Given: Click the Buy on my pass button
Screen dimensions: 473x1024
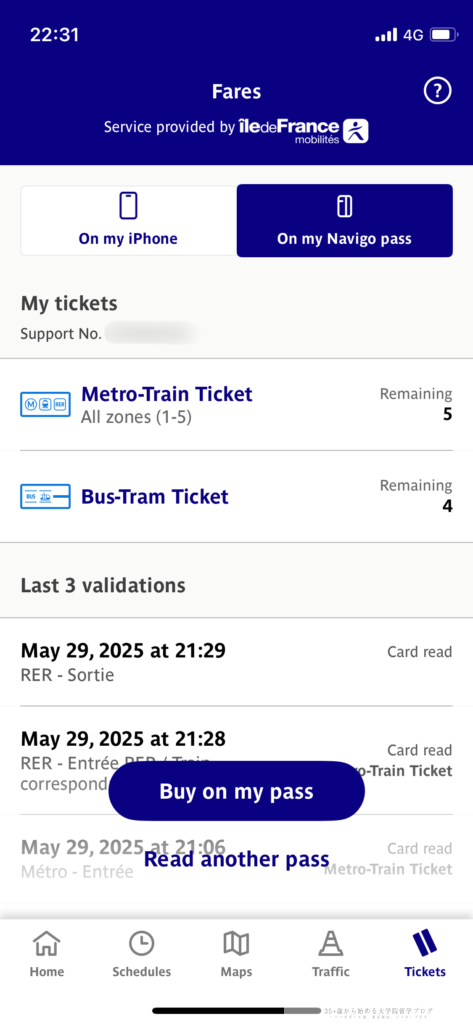Looking at the screenshot, I should click(236, 792).
